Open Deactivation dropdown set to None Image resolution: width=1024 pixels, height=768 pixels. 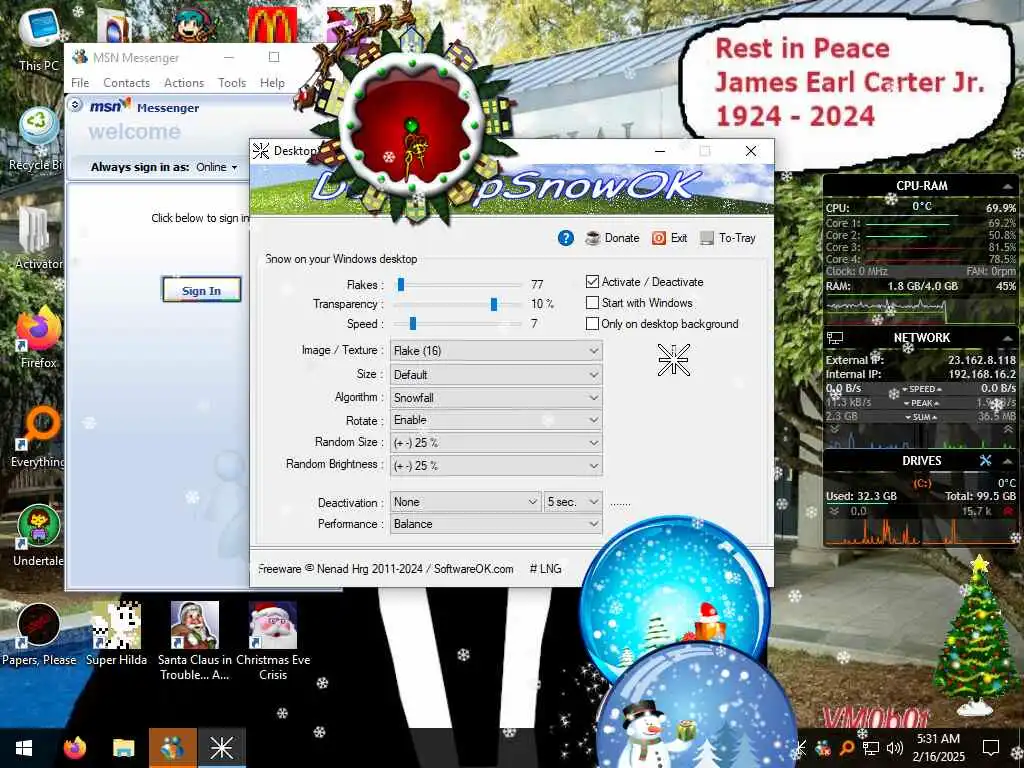point(465,502)
